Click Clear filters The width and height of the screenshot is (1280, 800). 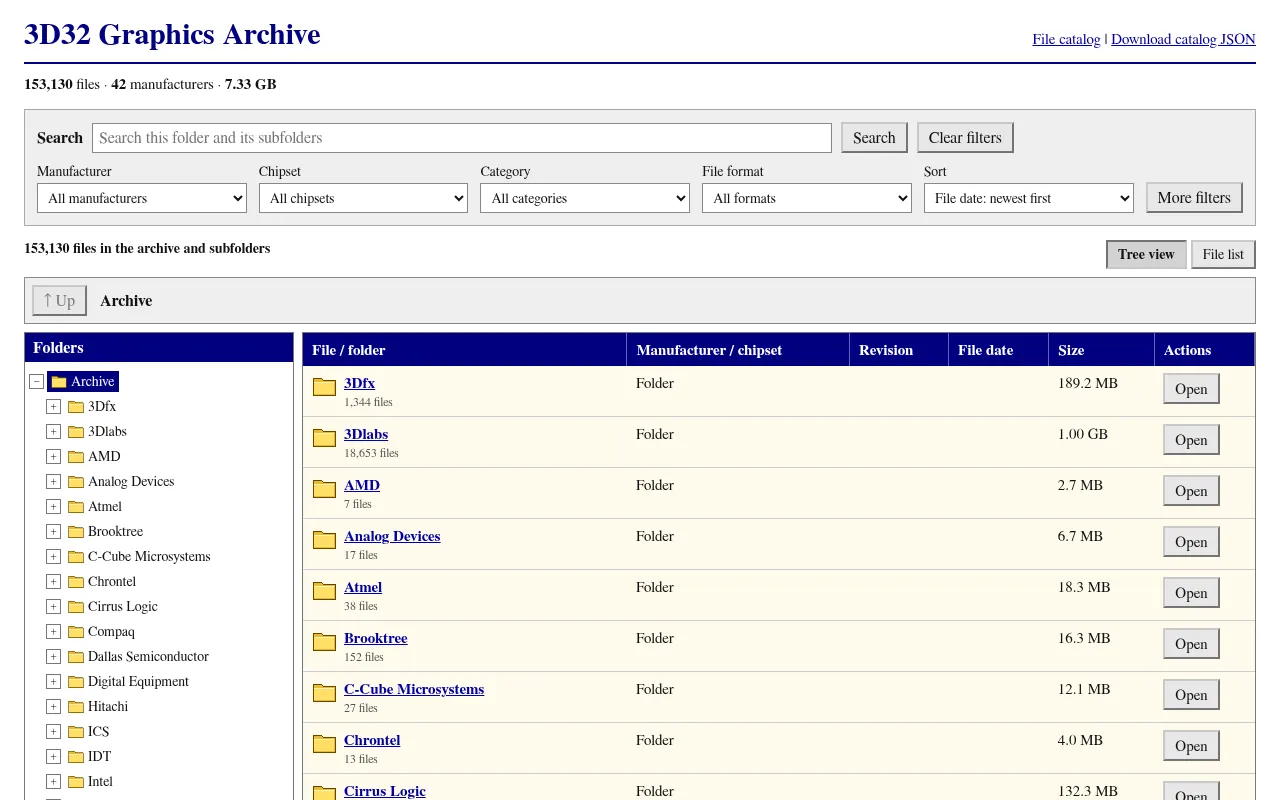(965, 138)
